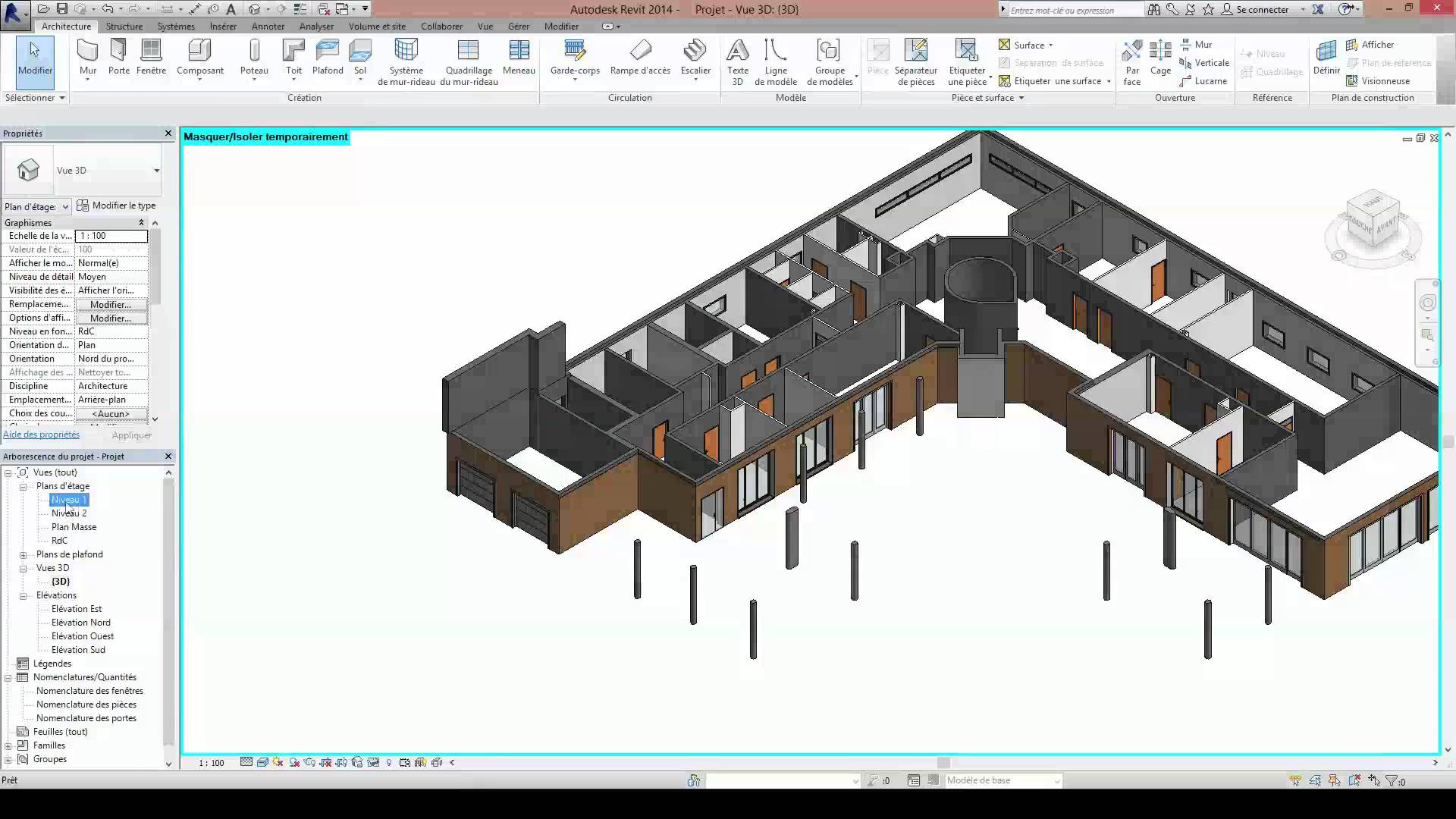This screenshot has height=819, width=1456.
Task: Select Niveau 2 in the project browser
Action: tap(68, 513)
